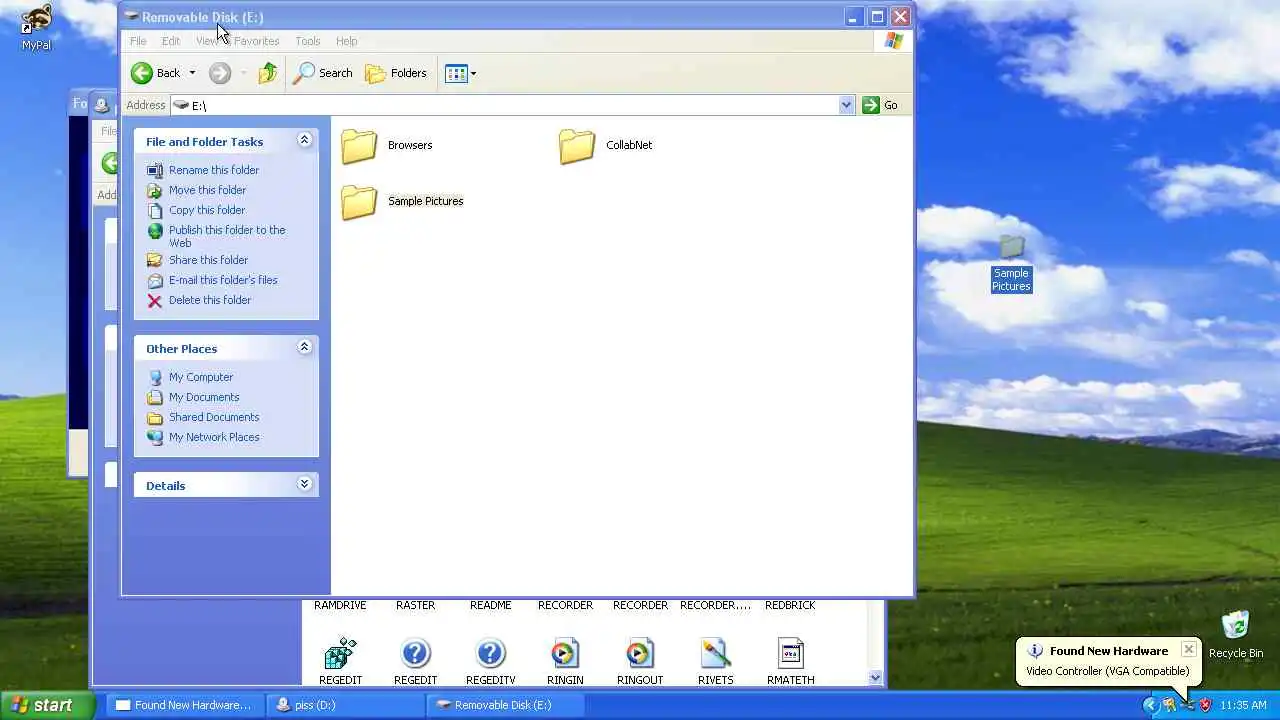
Task: Select REGEDITV help file in background window
Action: tap(490, 654)
